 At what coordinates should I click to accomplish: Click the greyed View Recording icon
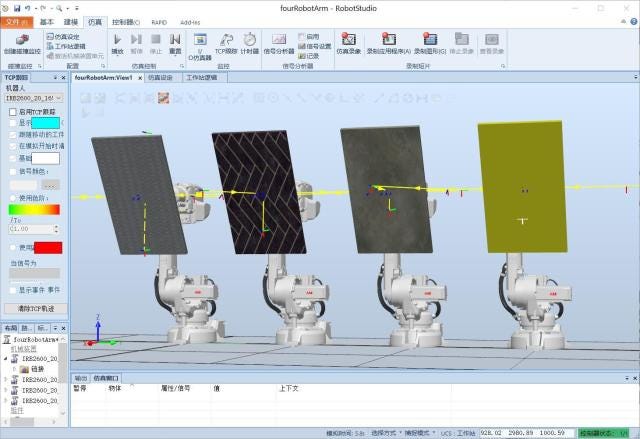[x=492, y=40]
